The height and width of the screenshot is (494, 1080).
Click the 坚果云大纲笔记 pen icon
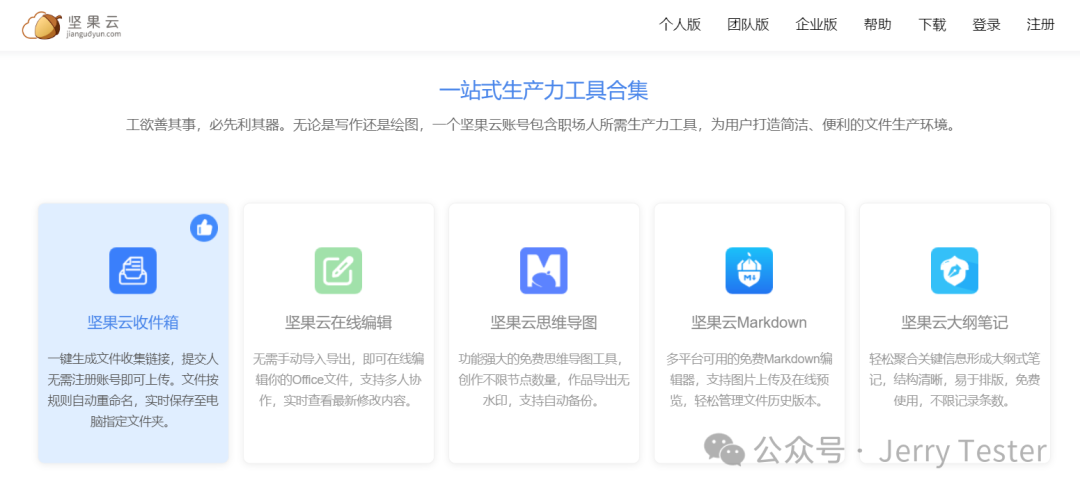955,271
